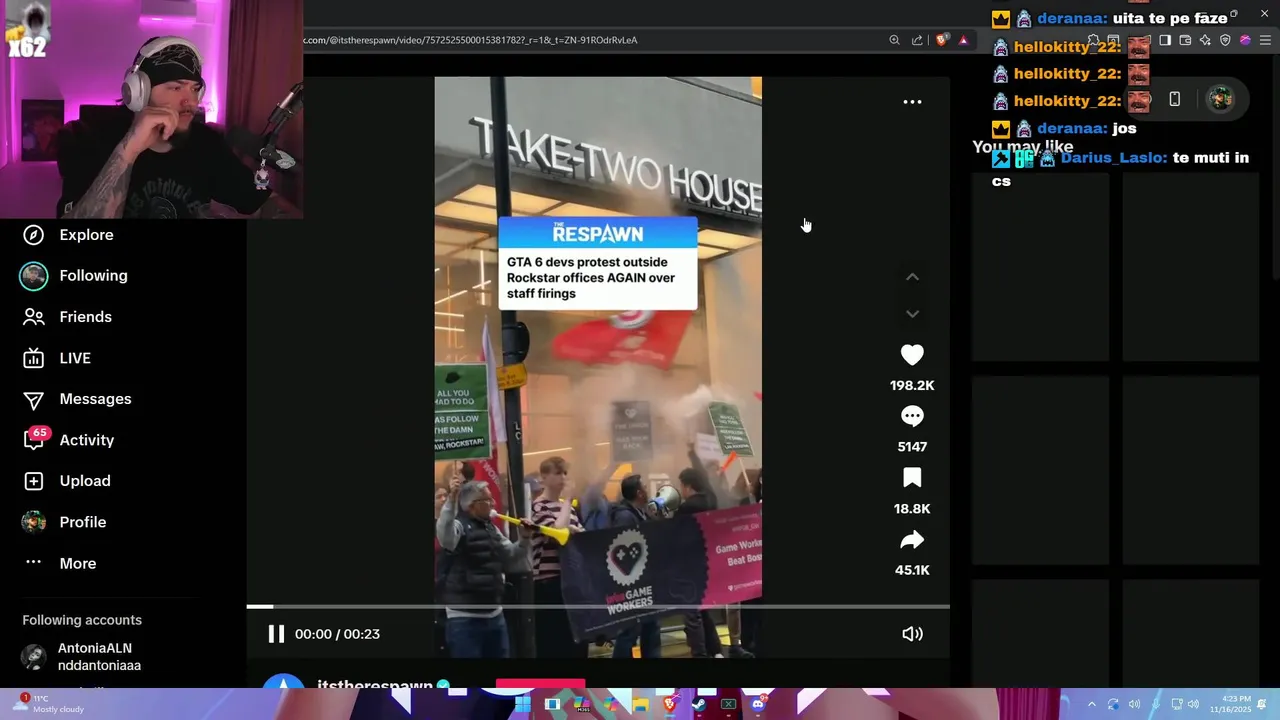Click the Brave Rewards triangle icon
This screenshot has height=720, width=1280.
pos(964,41)
